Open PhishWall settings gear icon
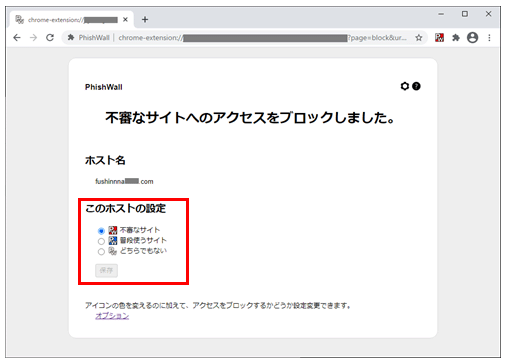507x364 pixels. 405,86
